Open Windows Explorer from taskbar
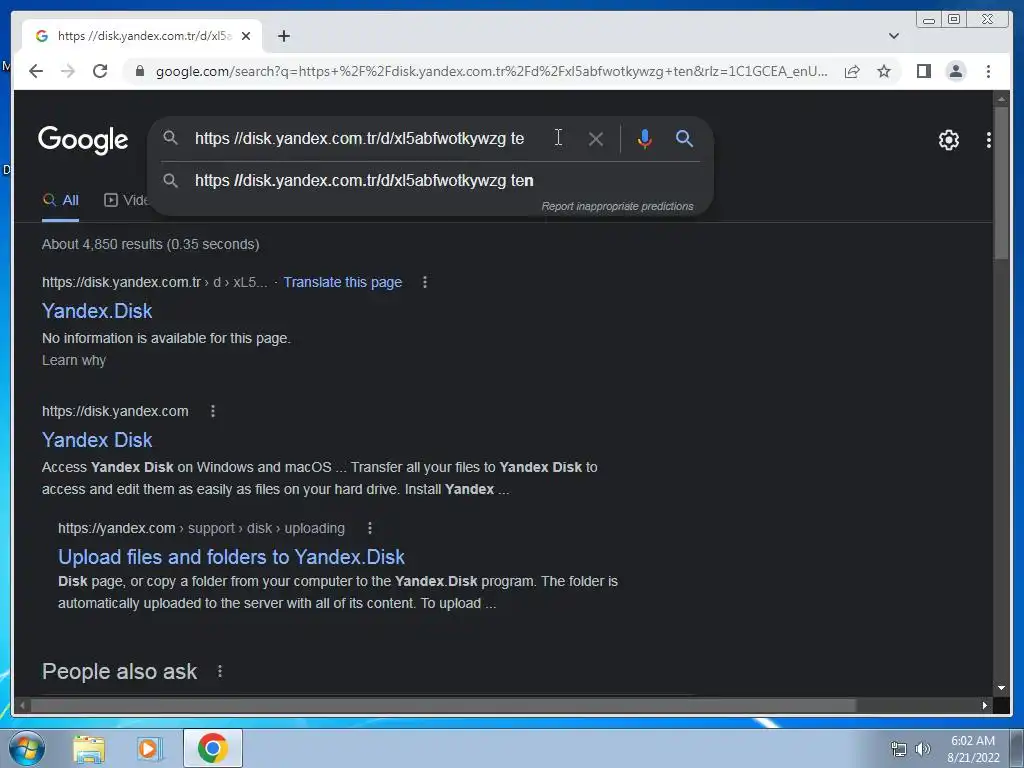This screenshot has width=1024, height=768. click(89, 748)
